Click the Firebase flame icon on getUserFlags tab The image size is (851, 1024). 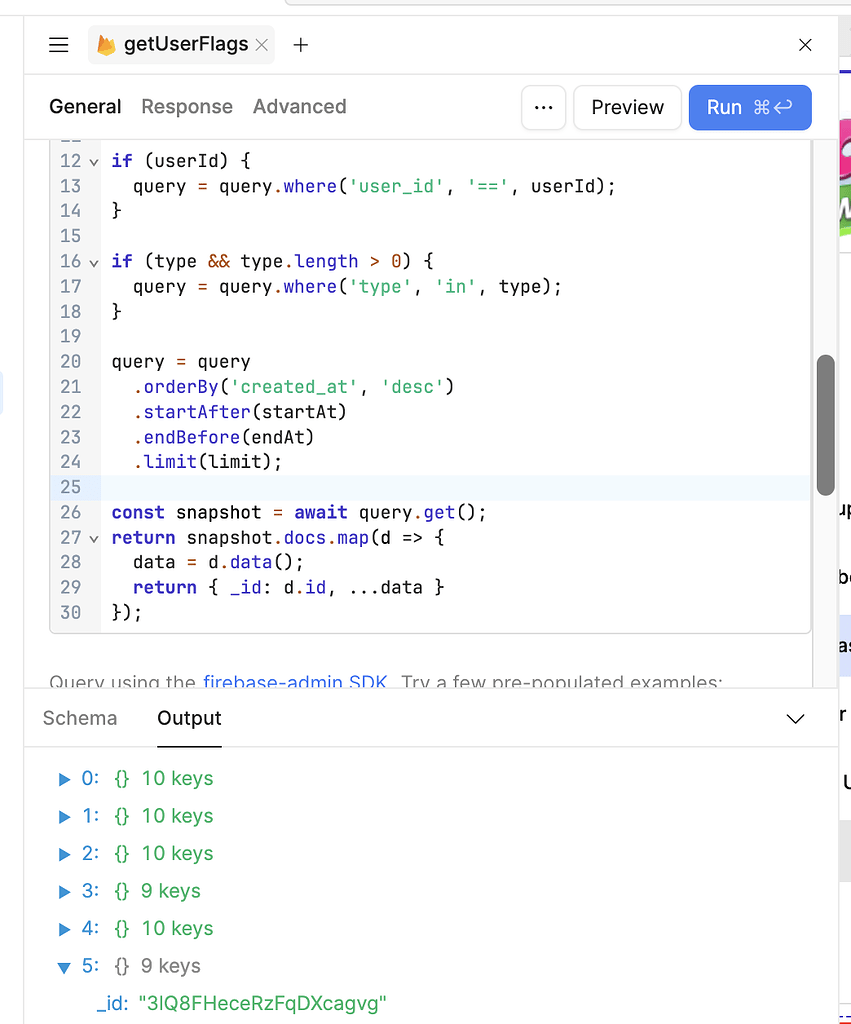106,44
